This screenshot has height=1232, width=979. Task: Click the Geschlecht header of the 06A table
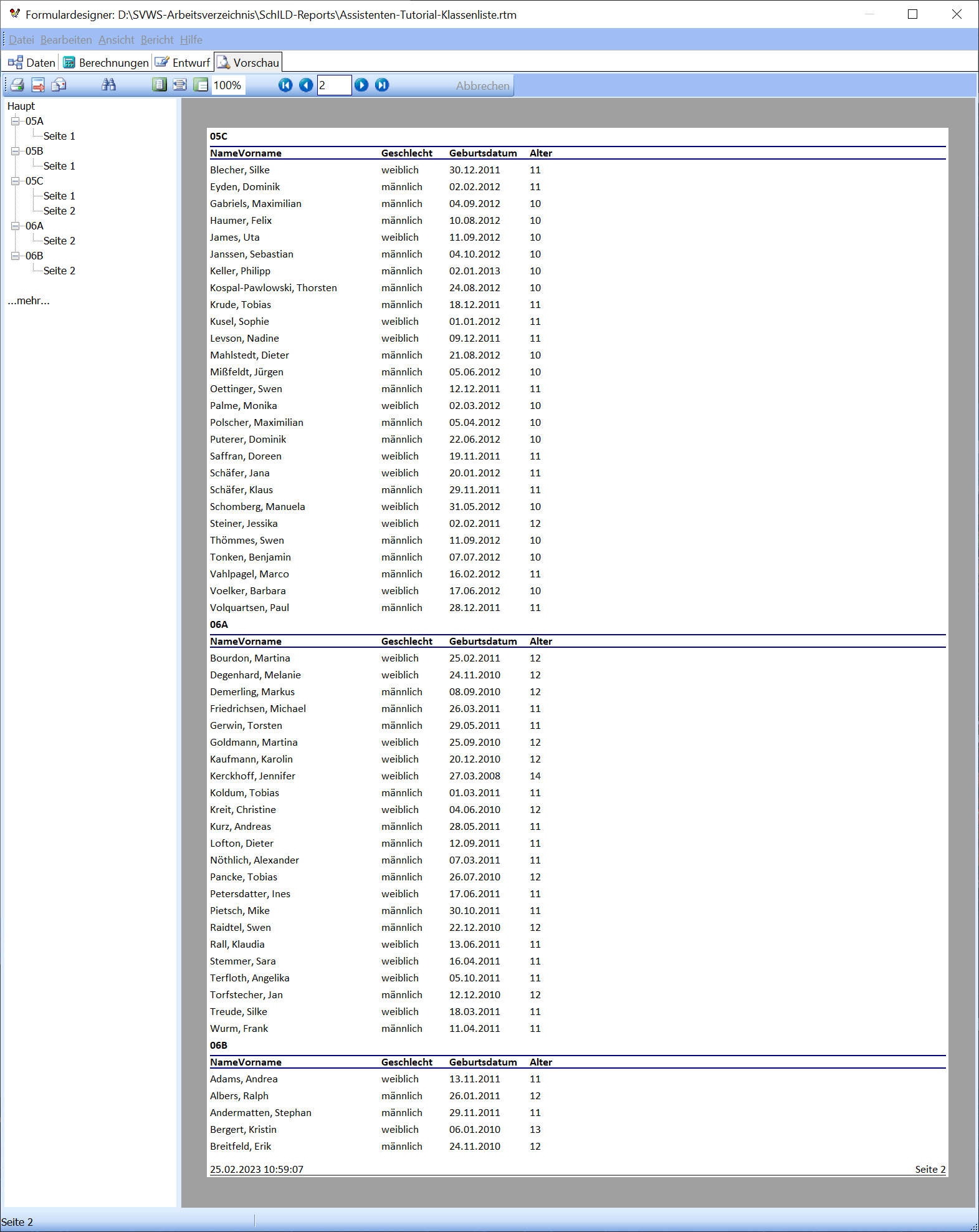[407, 641]
